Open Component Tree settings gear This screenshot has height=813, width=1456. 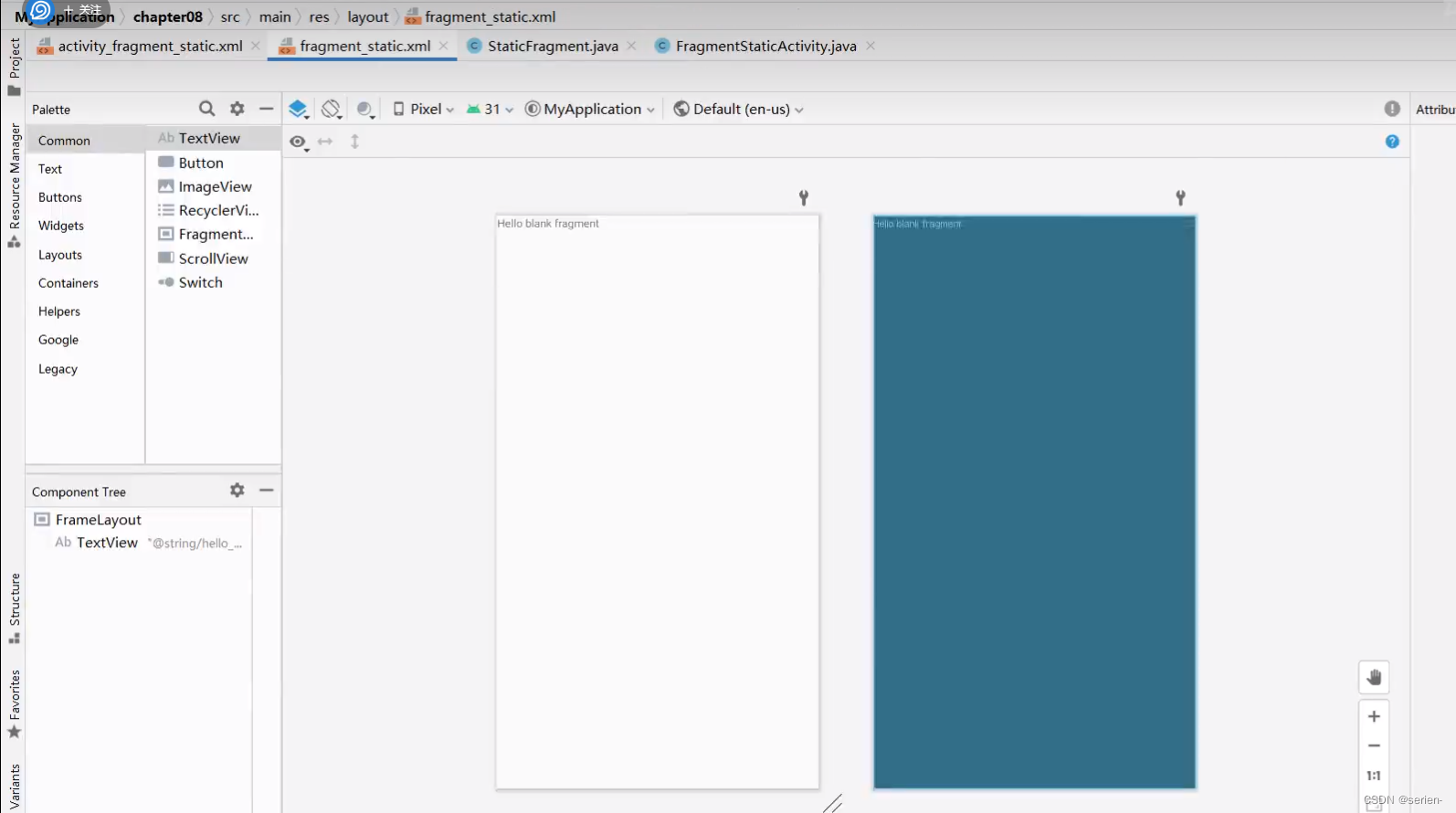tap(237, 491)
